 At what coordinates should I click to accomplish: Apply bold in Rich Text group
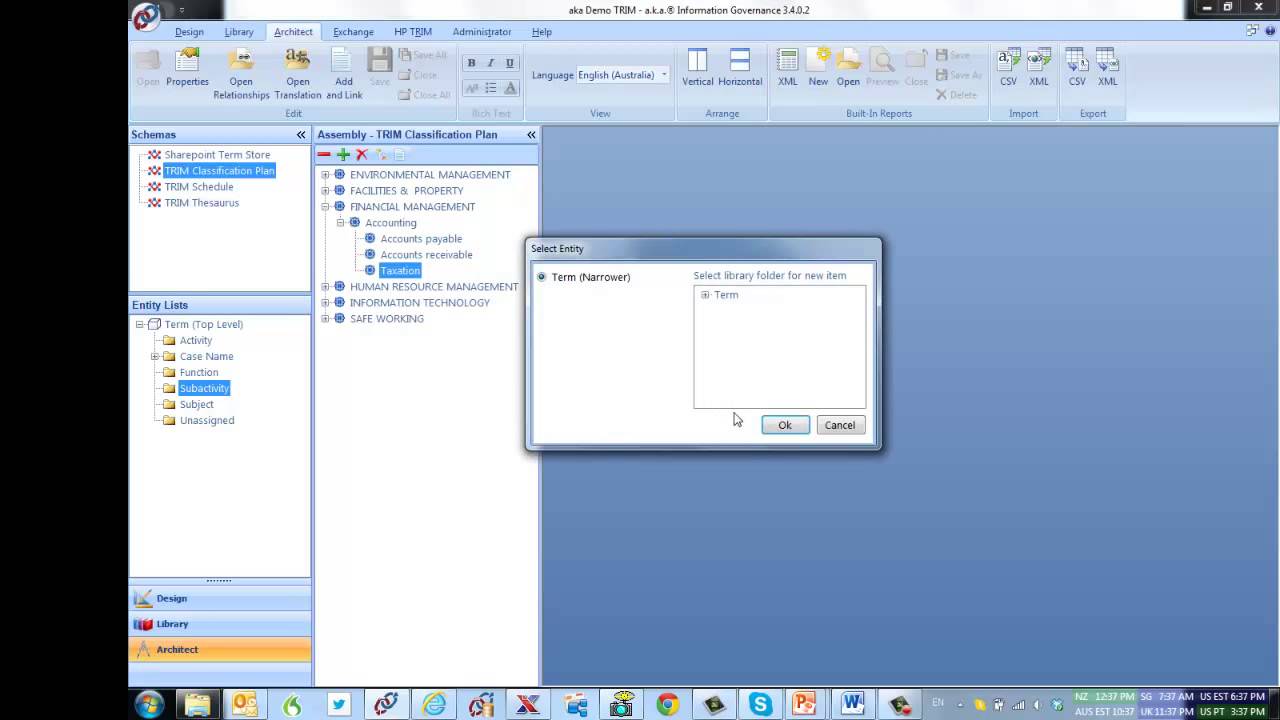click(471, 63)
